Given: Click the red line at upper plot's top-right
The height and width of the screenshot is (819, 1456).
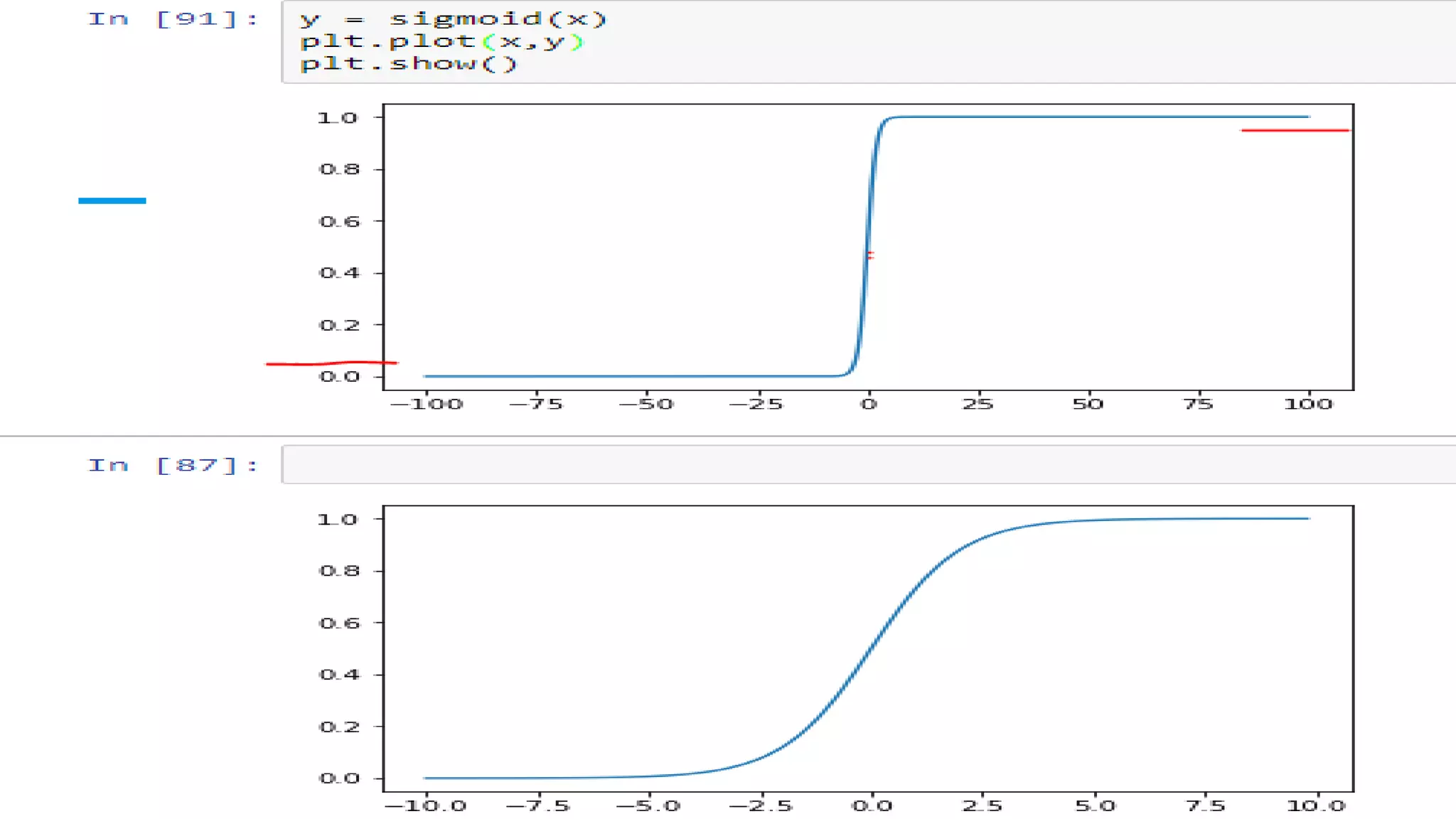Looking at the screenshot, I should click(1294, 131).
